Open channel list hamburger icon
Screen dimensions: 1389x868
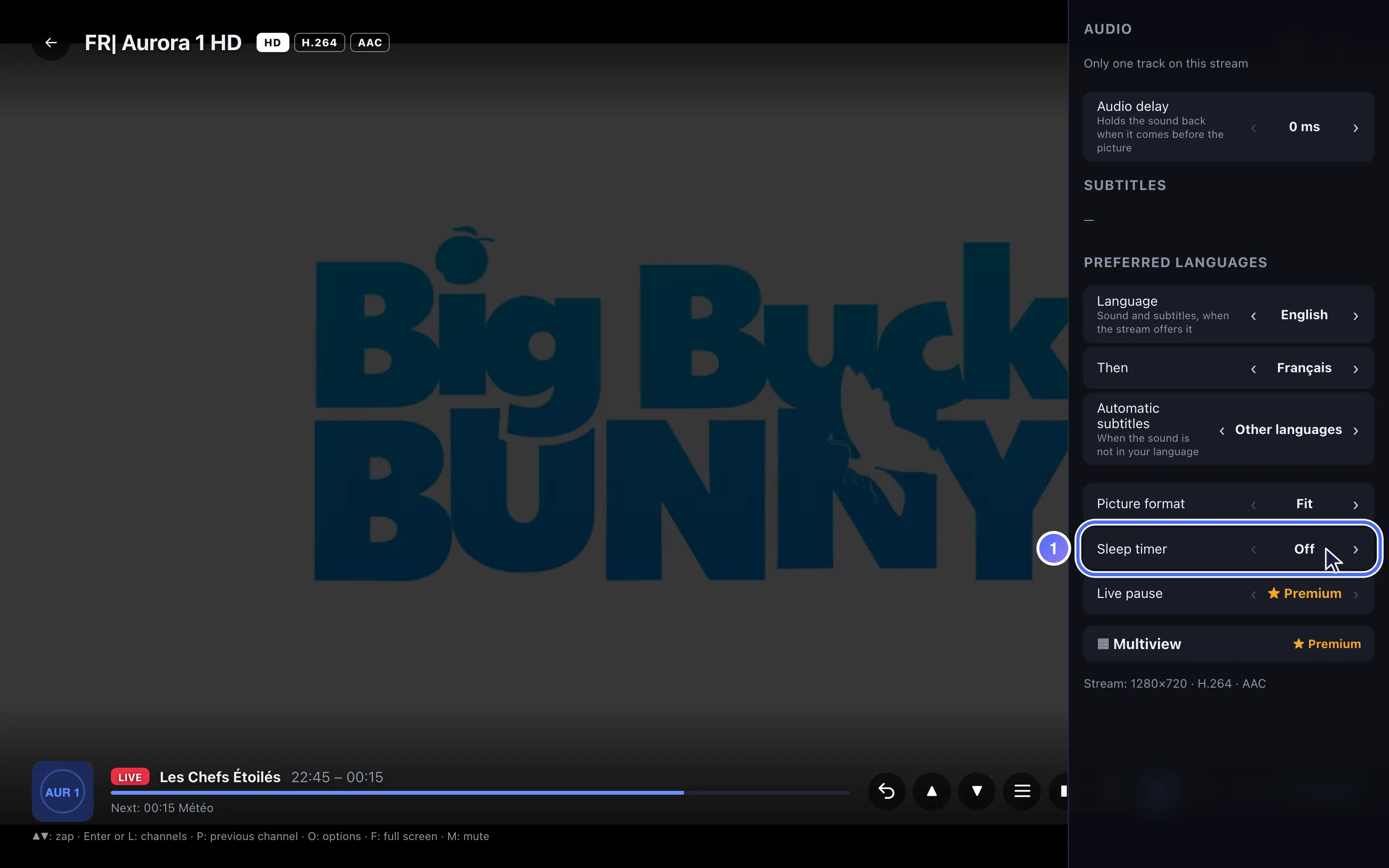coord(1021,791)
